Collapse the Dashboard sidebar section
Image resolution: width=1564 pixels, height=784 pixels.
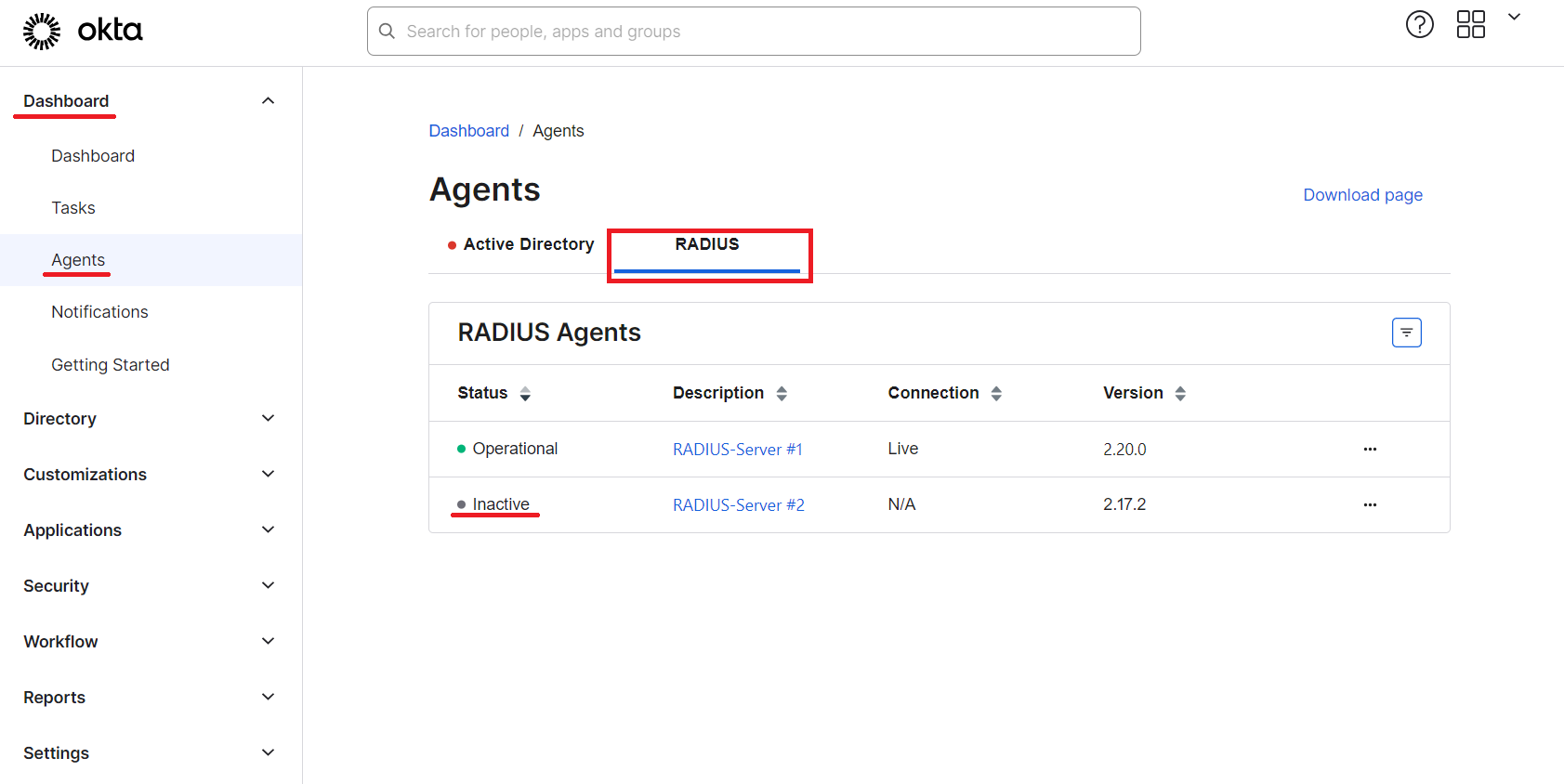268,101
